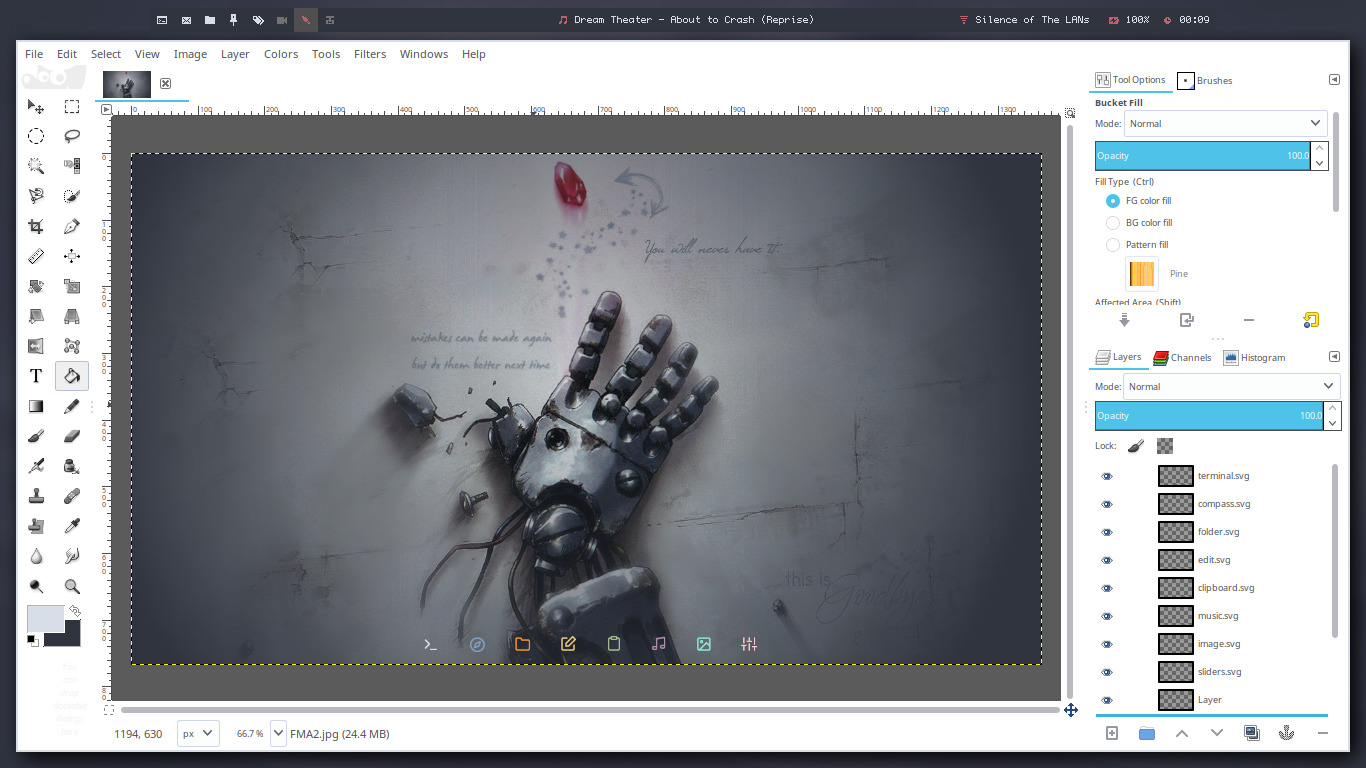Open Layers panel configure menu arrow
This screenshot has width=1366, height=768.
click(1334, 357)
